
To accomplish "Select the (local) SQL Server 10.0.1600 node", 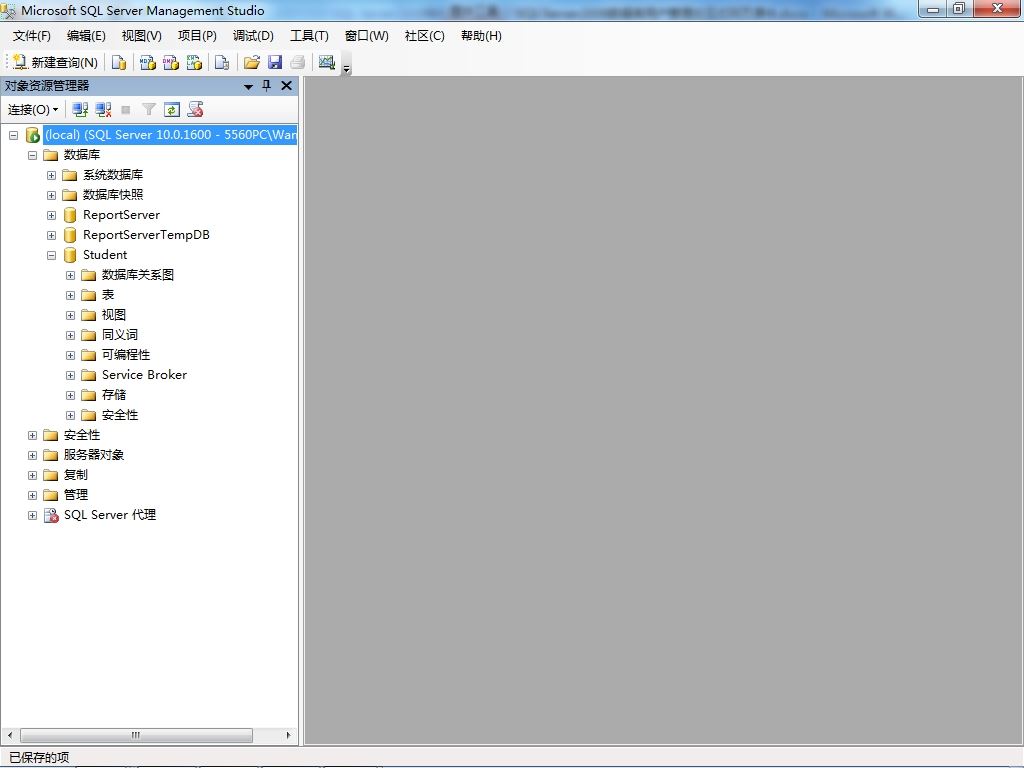I will [x=170, y=135].
